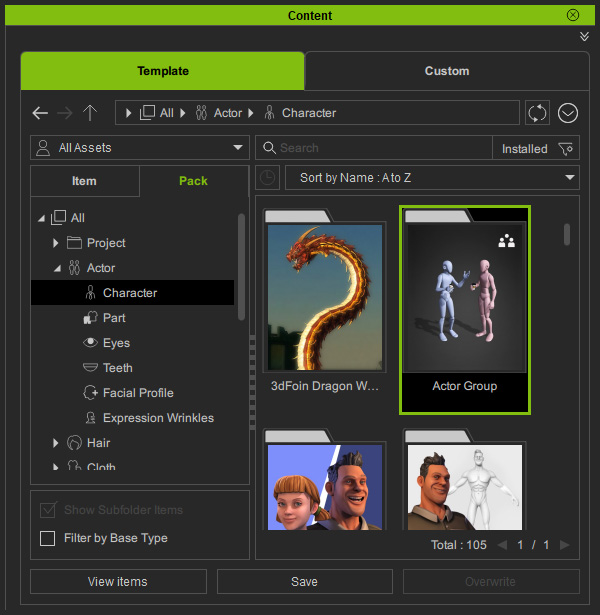The width and height of the screenshot is (600, 615).
Task: Click the filter funnel icon
Action: pos(566,148)
